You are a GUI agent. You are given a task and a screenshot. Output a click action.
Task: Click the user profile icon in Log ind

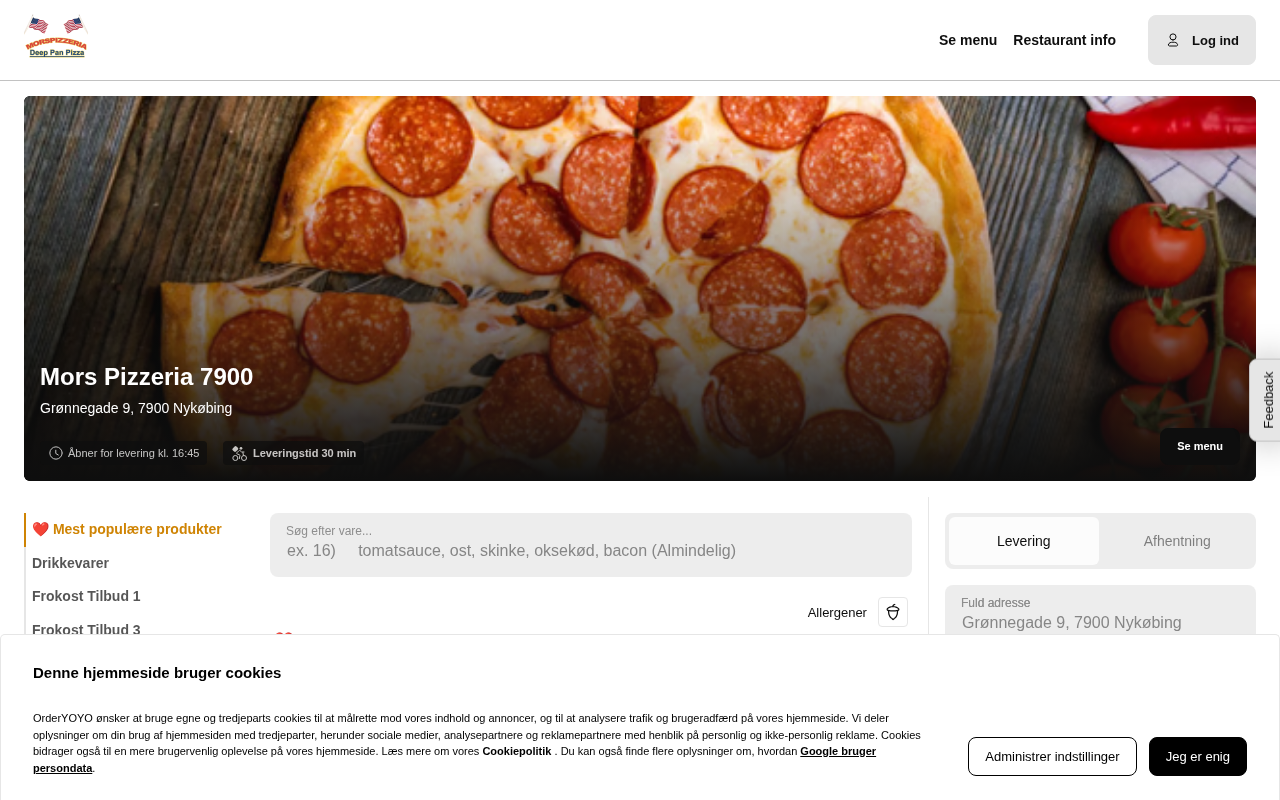[1173, 40]
